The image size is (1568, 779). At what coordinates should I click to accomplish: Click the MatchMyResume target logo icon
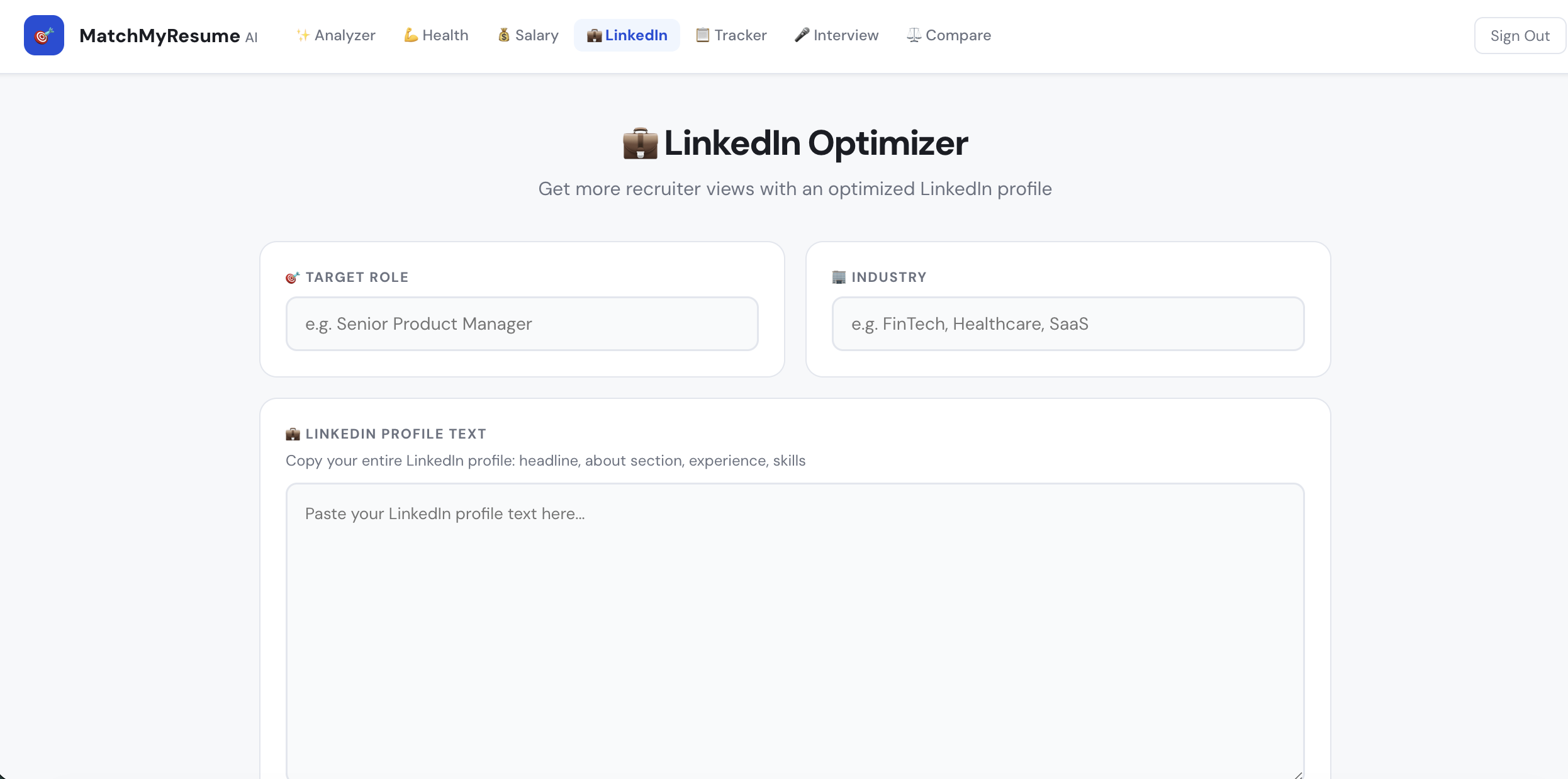(43, 35)
